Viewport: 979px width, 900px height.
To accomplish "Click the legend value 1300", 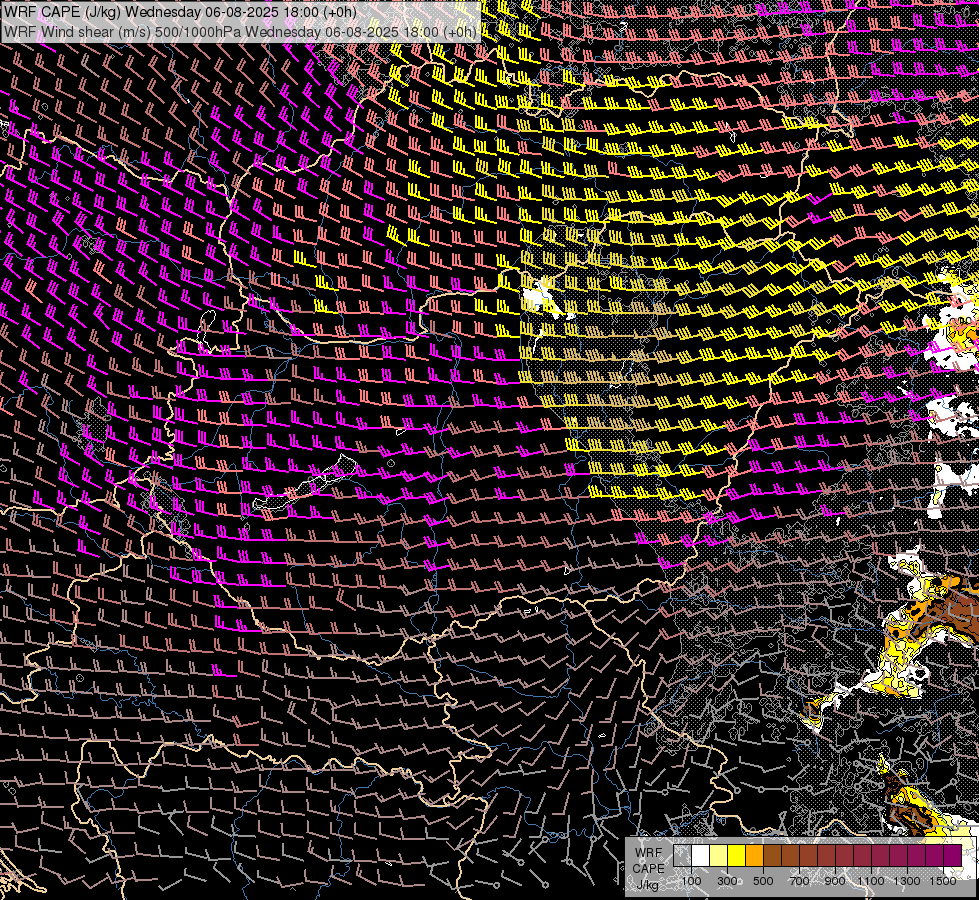I will [907, 881].
